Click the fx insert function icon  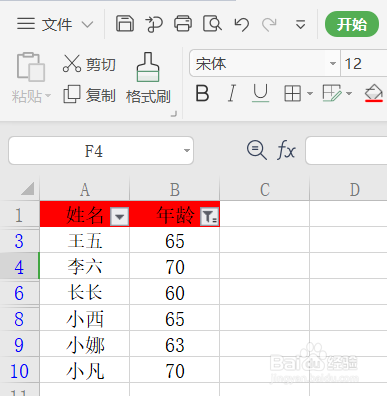[x=286, y=150]
